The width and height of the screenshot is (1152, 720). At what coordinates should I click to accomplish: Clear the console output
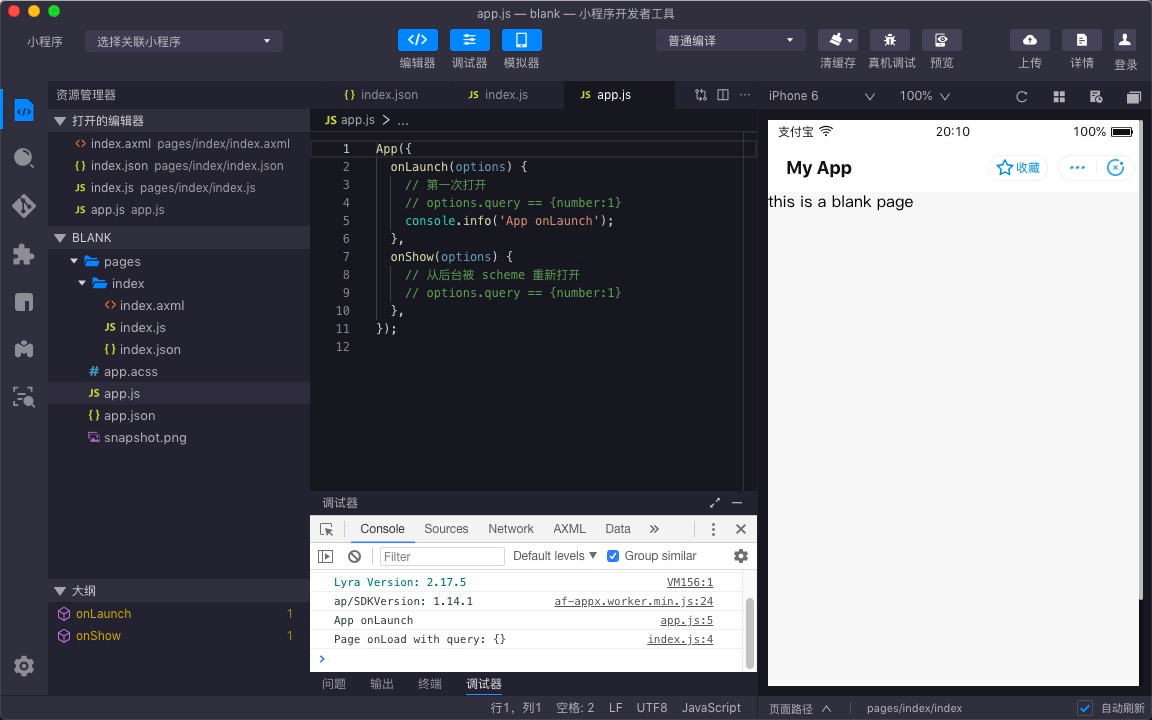tap(354, 556)
